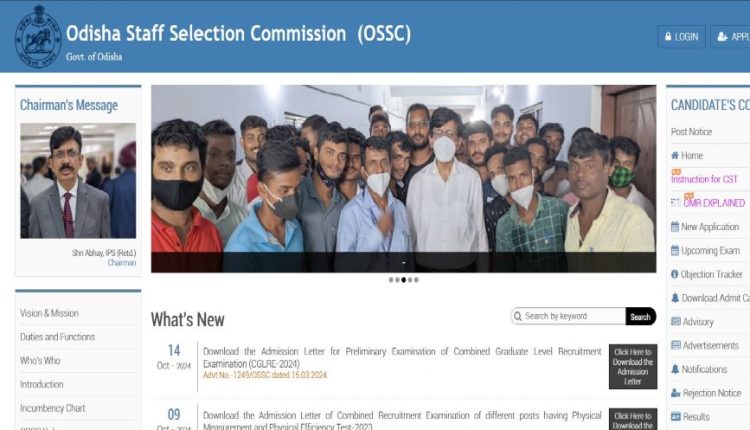Click the lock icon on LOGIN
This screenshot has width=750, height=430.
tap(668, 36)
